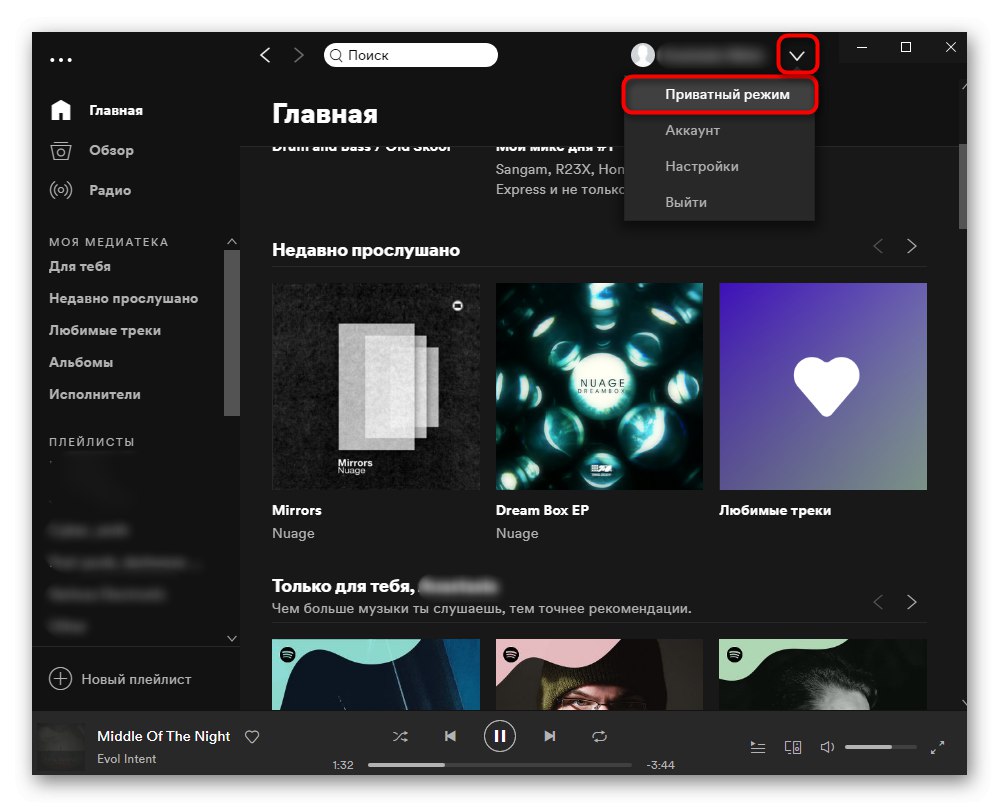Screen dimensions: 999x807
Task: Open Настройки from the user menu
Action: (x=719, y=166)
